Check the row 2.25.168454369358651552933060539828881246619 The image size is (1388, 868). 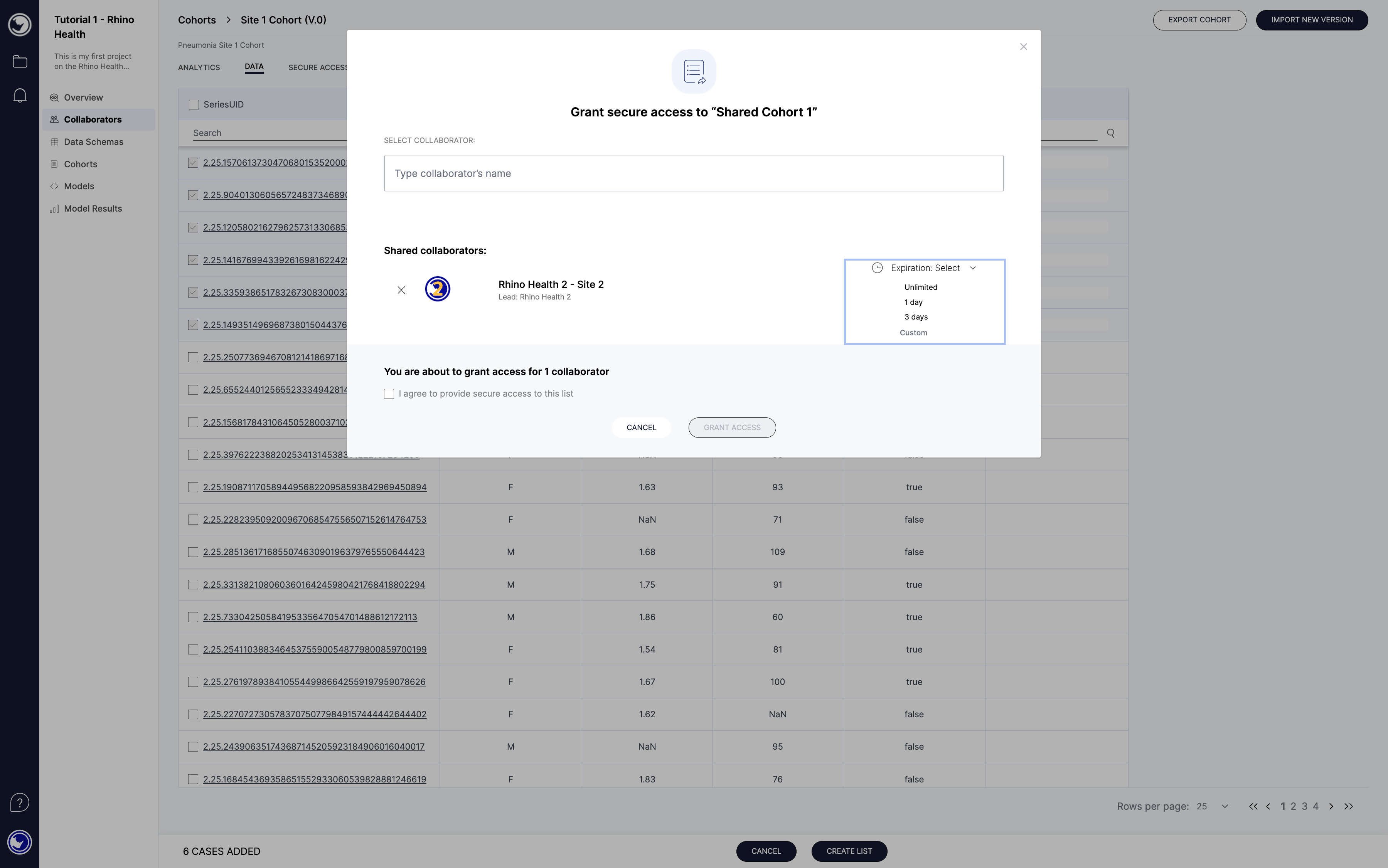point(193,779)
